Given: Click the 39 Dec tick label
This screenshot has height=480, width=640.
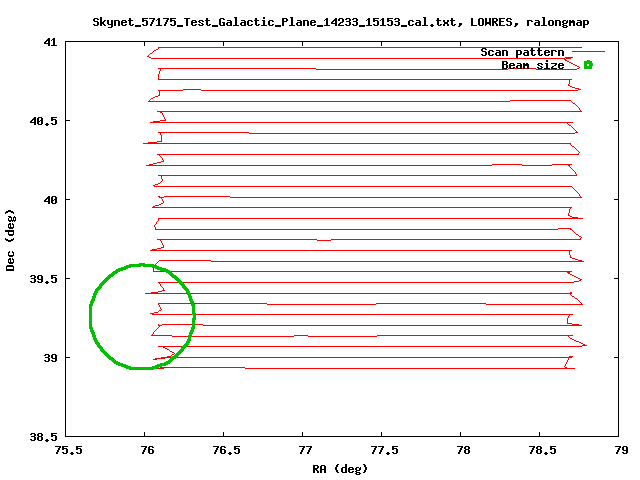Looking at the screenshot, I should click(x=50, y=358).
